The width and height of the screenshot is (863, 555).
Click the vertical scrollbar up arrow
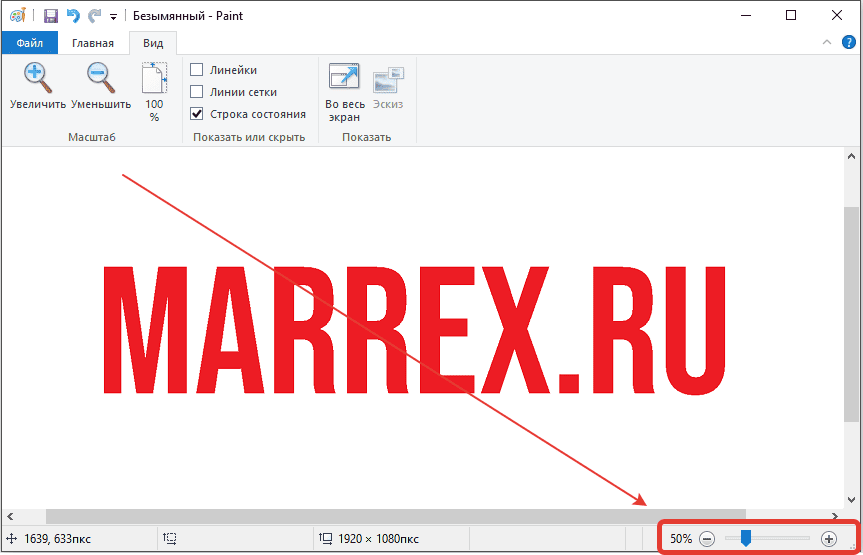(x=851, y=157)
